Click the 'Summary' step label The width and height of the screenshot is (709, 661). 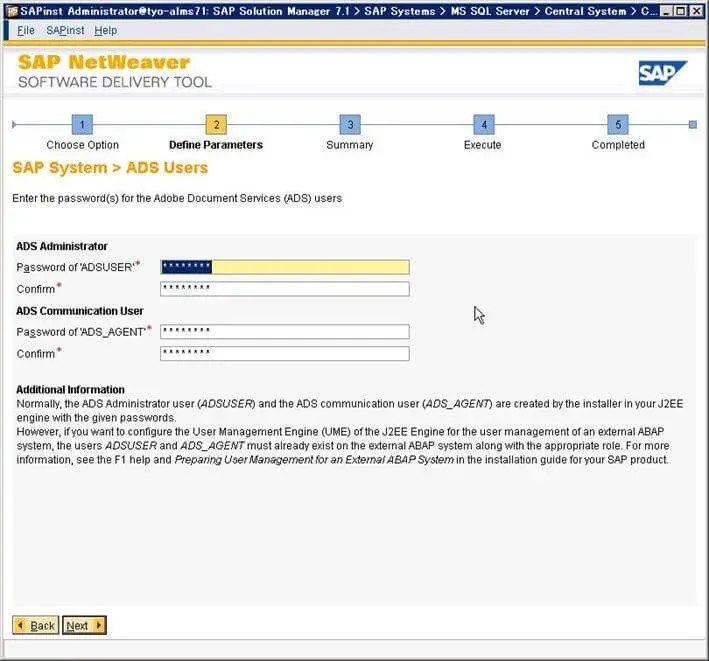coord(350,145)
